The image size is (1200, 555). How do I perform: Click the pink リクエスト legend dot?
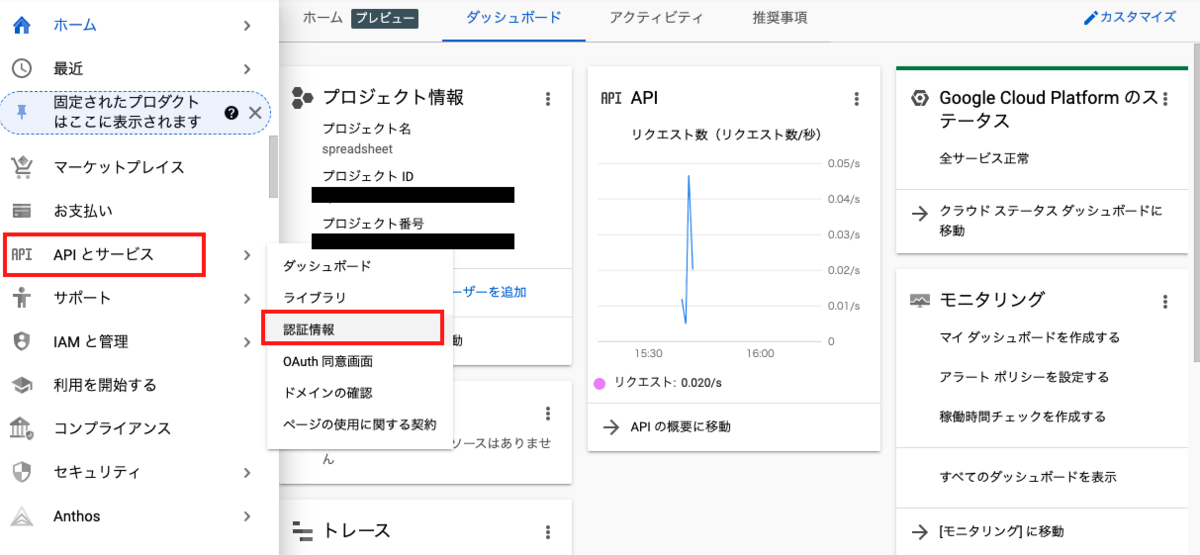[x=600, y=383]
